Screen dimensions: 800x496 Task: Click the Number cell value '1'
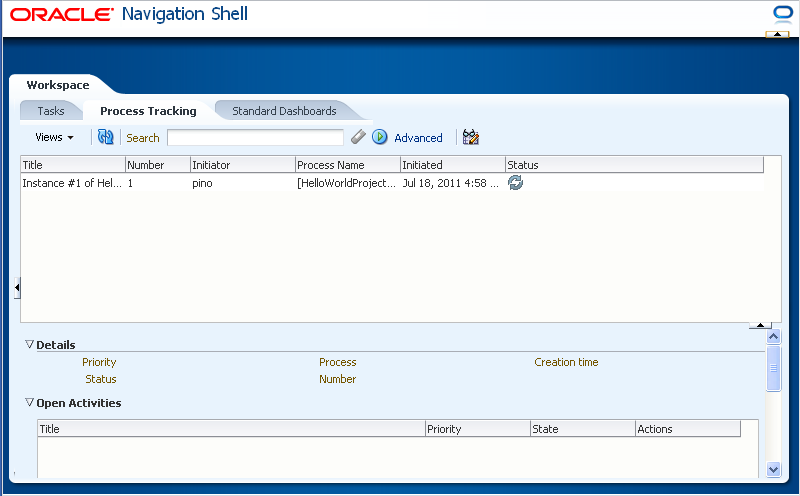pos(131,183)
